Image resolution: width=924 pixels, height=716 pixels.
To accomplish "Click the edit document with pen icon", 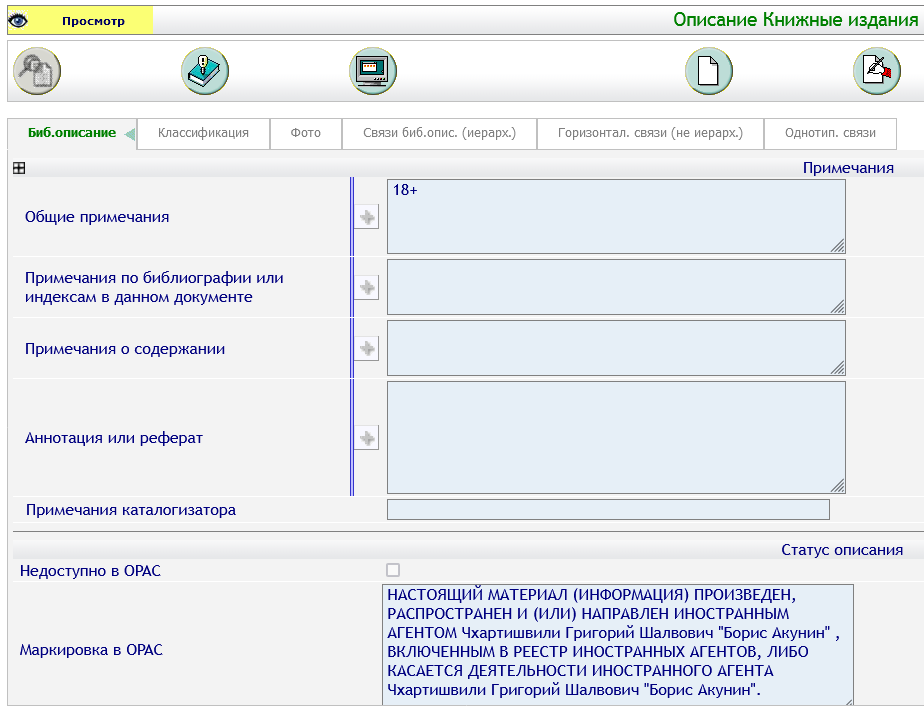I will (877, 71).
